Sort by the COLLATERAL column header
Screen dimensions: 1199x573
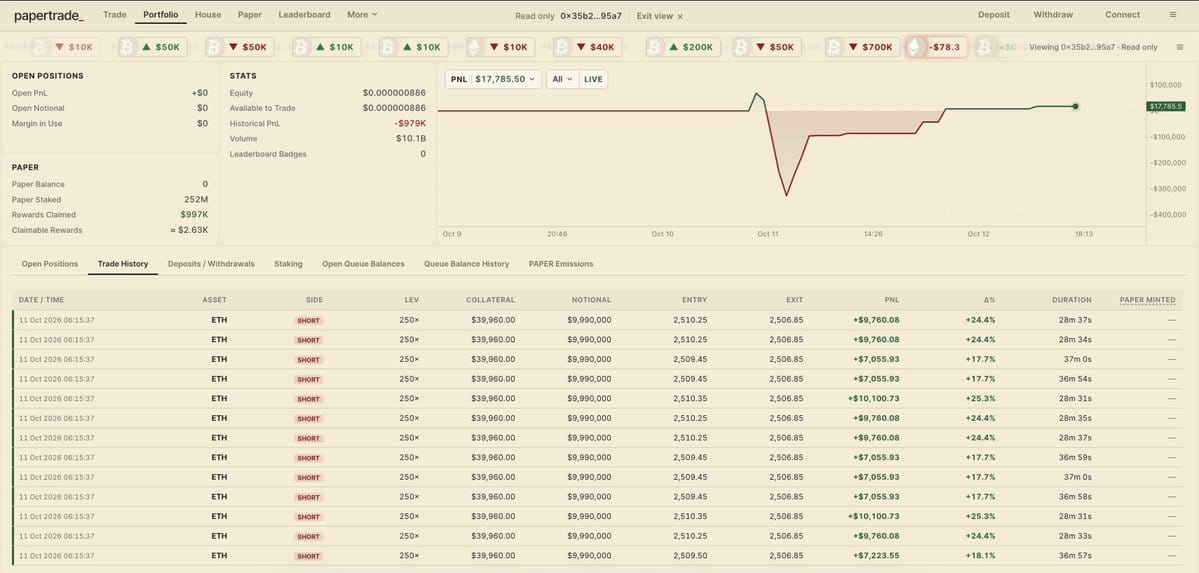click(x=490, y=300)
